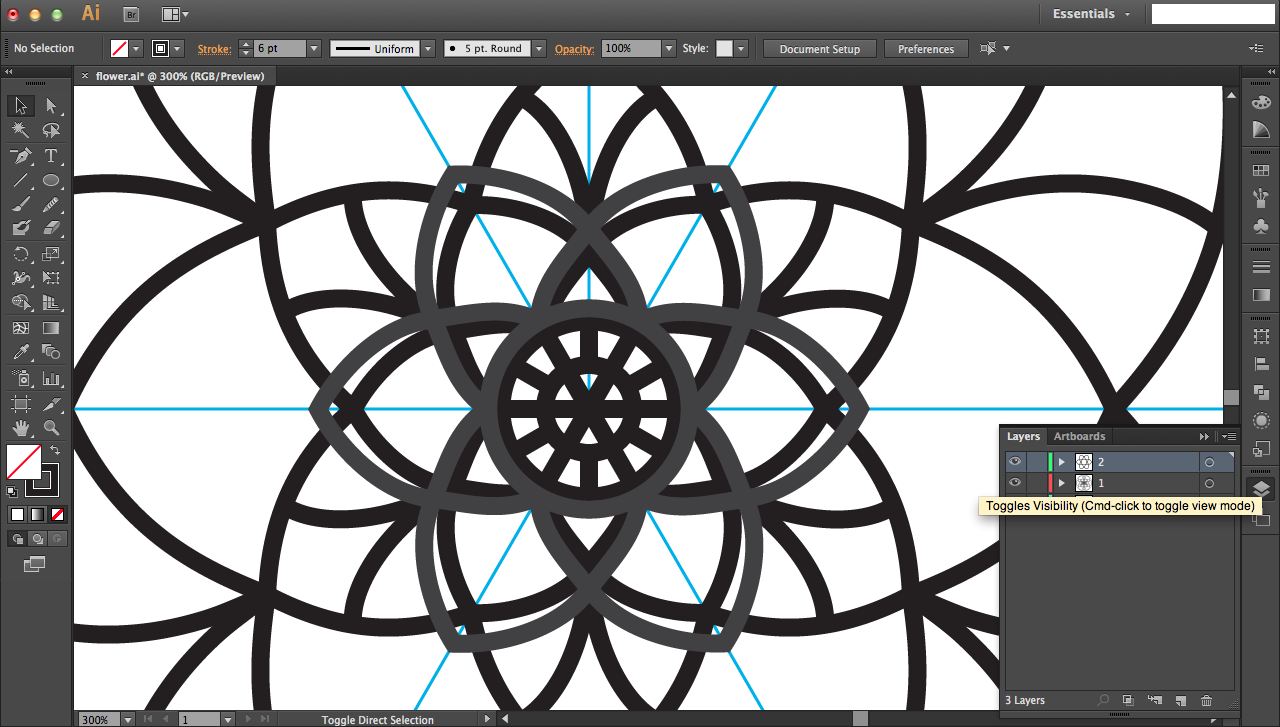The width and height of the screenshot is (1280, 727).
Task: Create a new layer in Layers panel
Action: click(1180, 701)
